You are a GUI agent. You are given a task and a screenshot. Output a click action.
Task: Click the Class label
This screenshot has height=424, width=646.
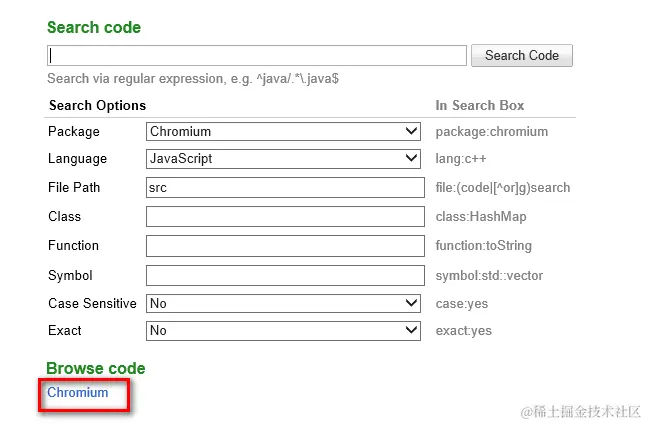pyautogui.click(x=64, y=217)
